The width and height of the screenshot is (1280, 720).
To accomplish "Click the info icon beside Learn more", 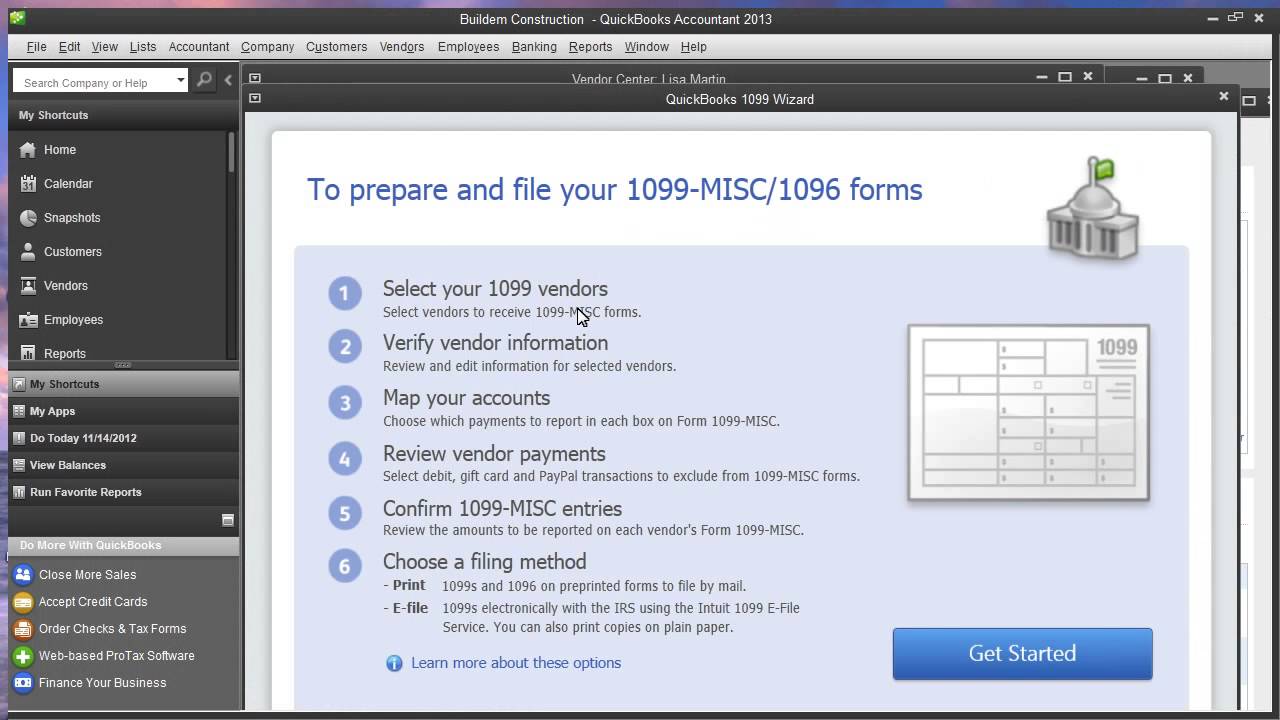I will click(394, 663).
